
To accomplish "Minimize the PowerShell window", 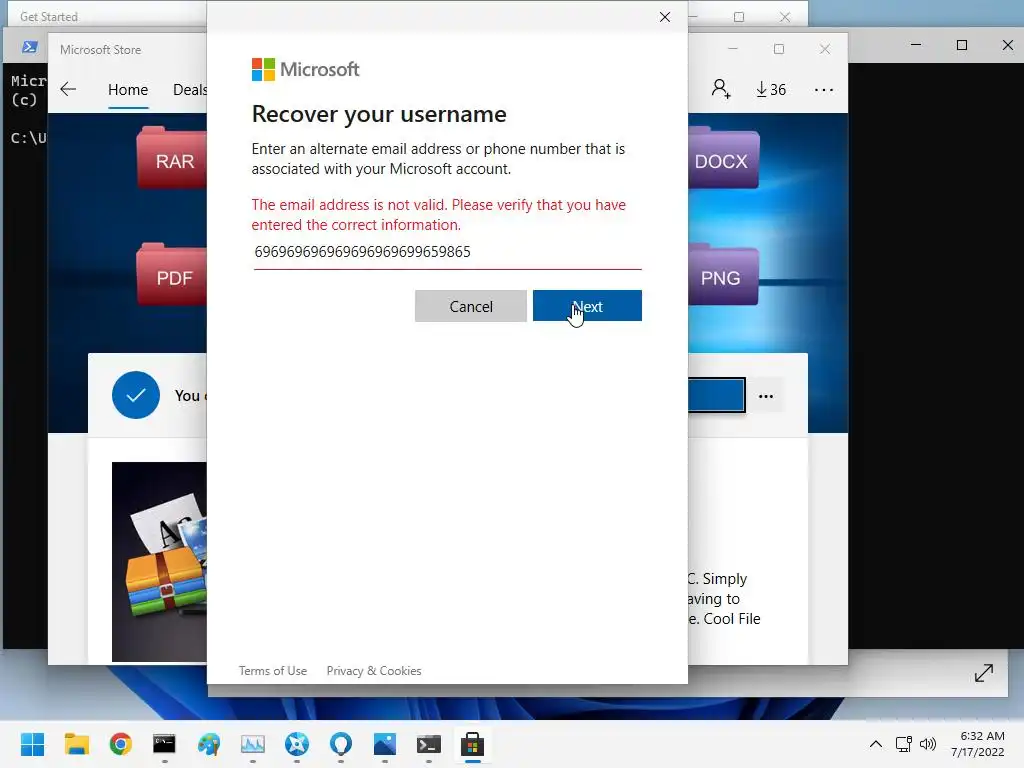I will click(916, 45).
